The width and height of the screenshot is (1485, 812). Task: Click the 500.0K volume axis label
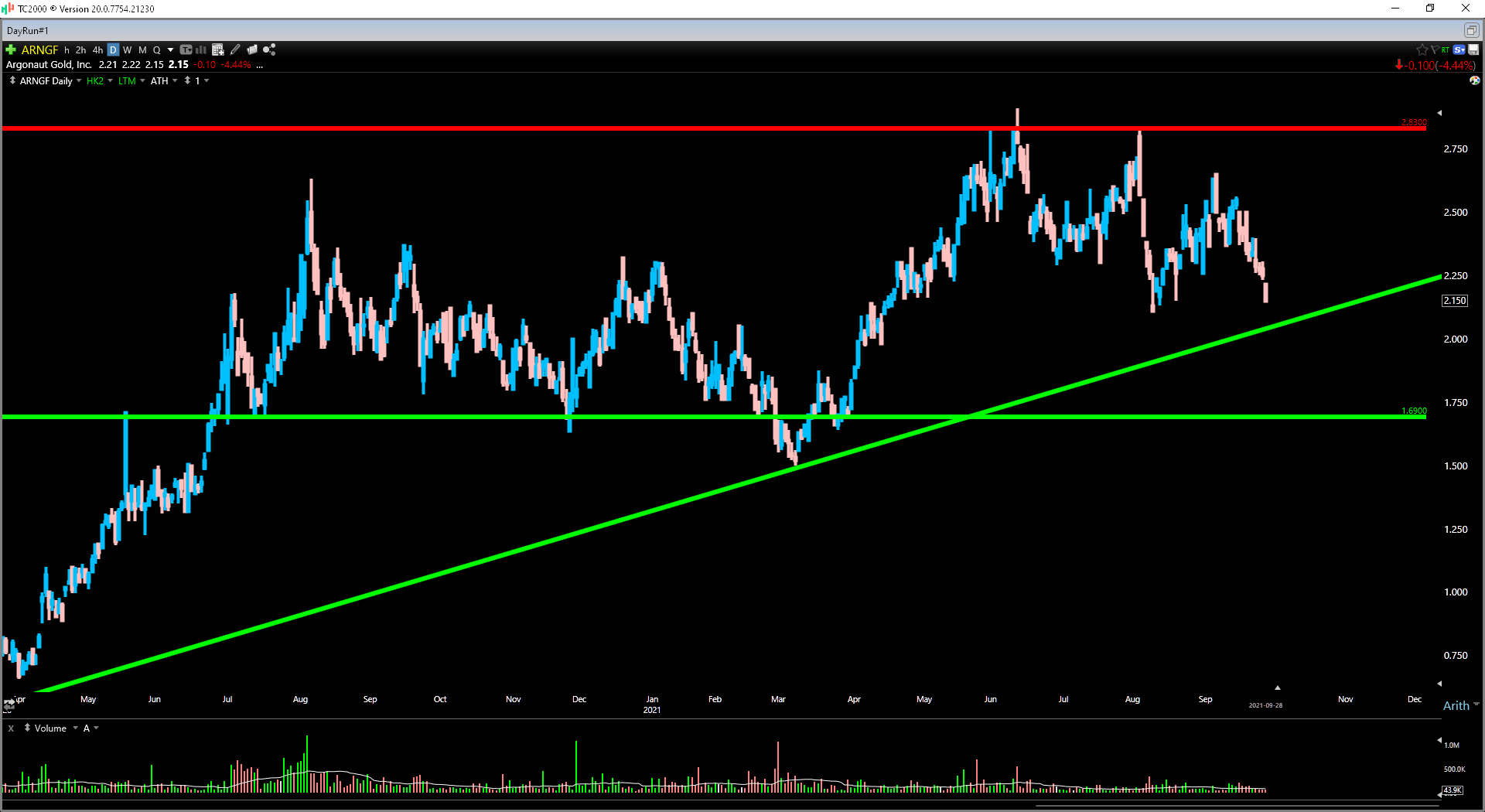tap(1454, 769)
